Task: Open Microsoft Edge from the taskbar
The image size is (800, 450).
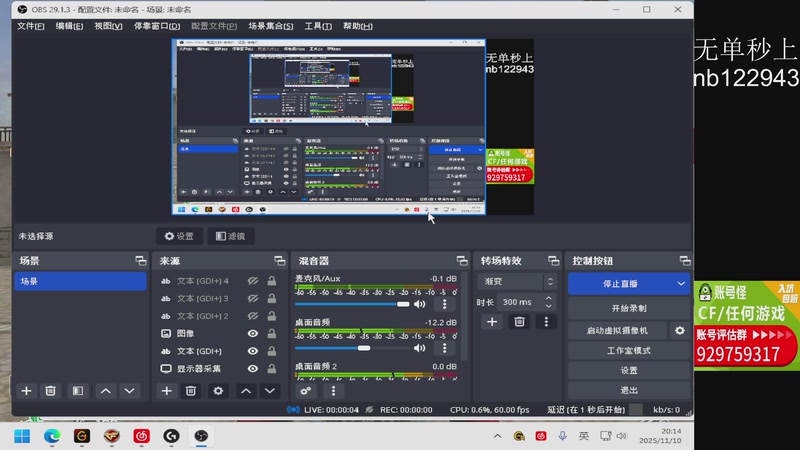Action: click(52, 436)
